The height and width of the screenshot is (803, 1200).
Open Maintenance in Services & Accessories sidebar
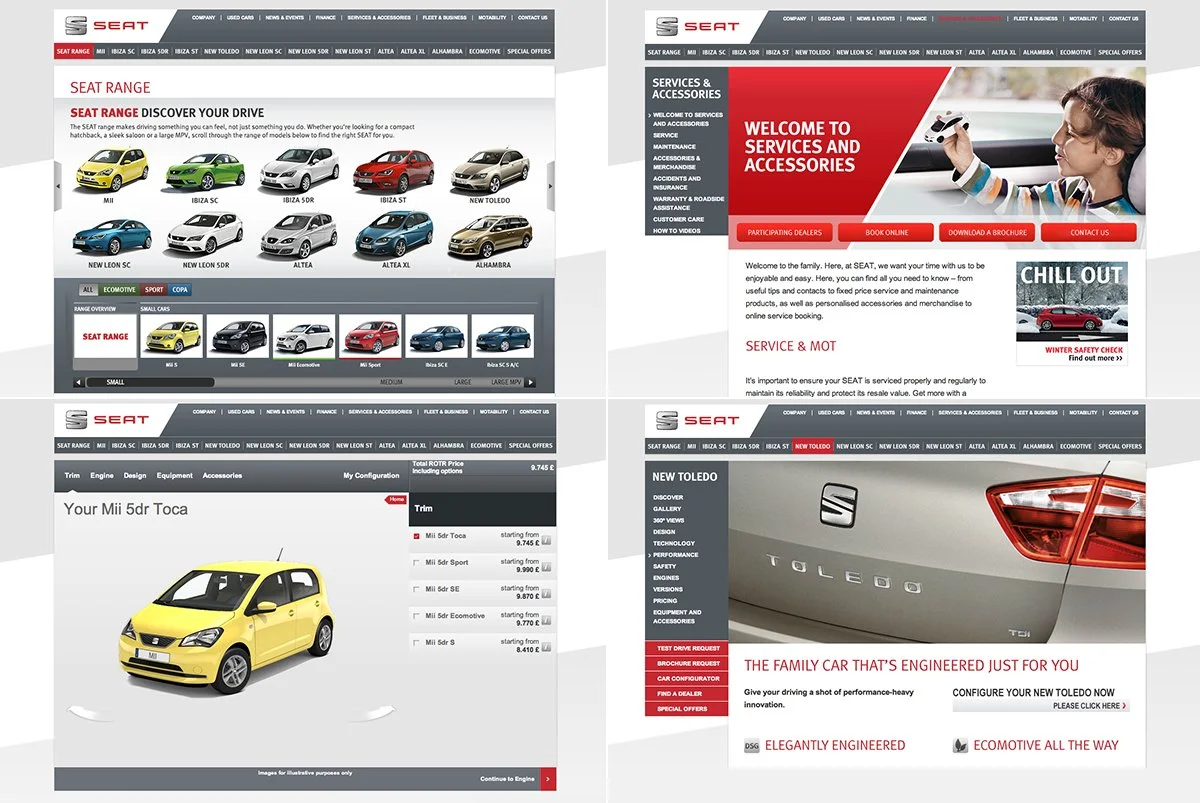point(674,147)
